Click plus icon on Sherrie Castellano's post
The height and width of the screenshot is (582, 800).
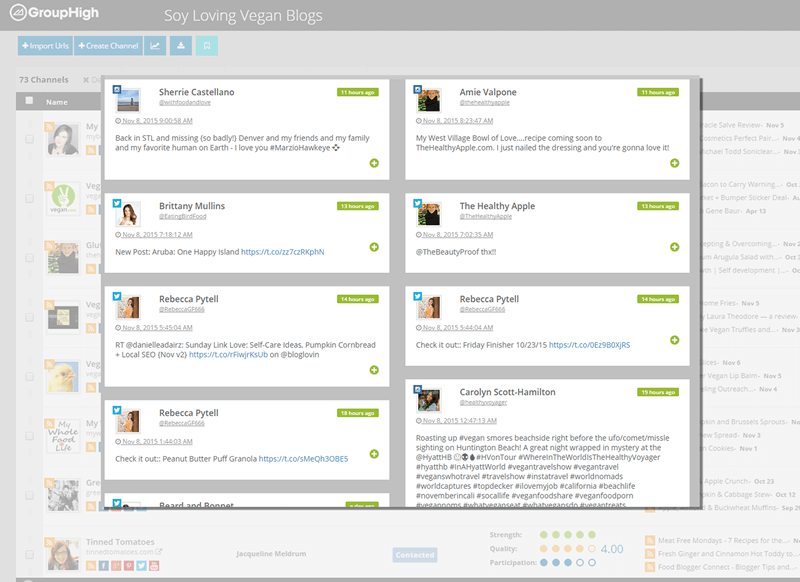pyautogui.click(x=374, y=163)
